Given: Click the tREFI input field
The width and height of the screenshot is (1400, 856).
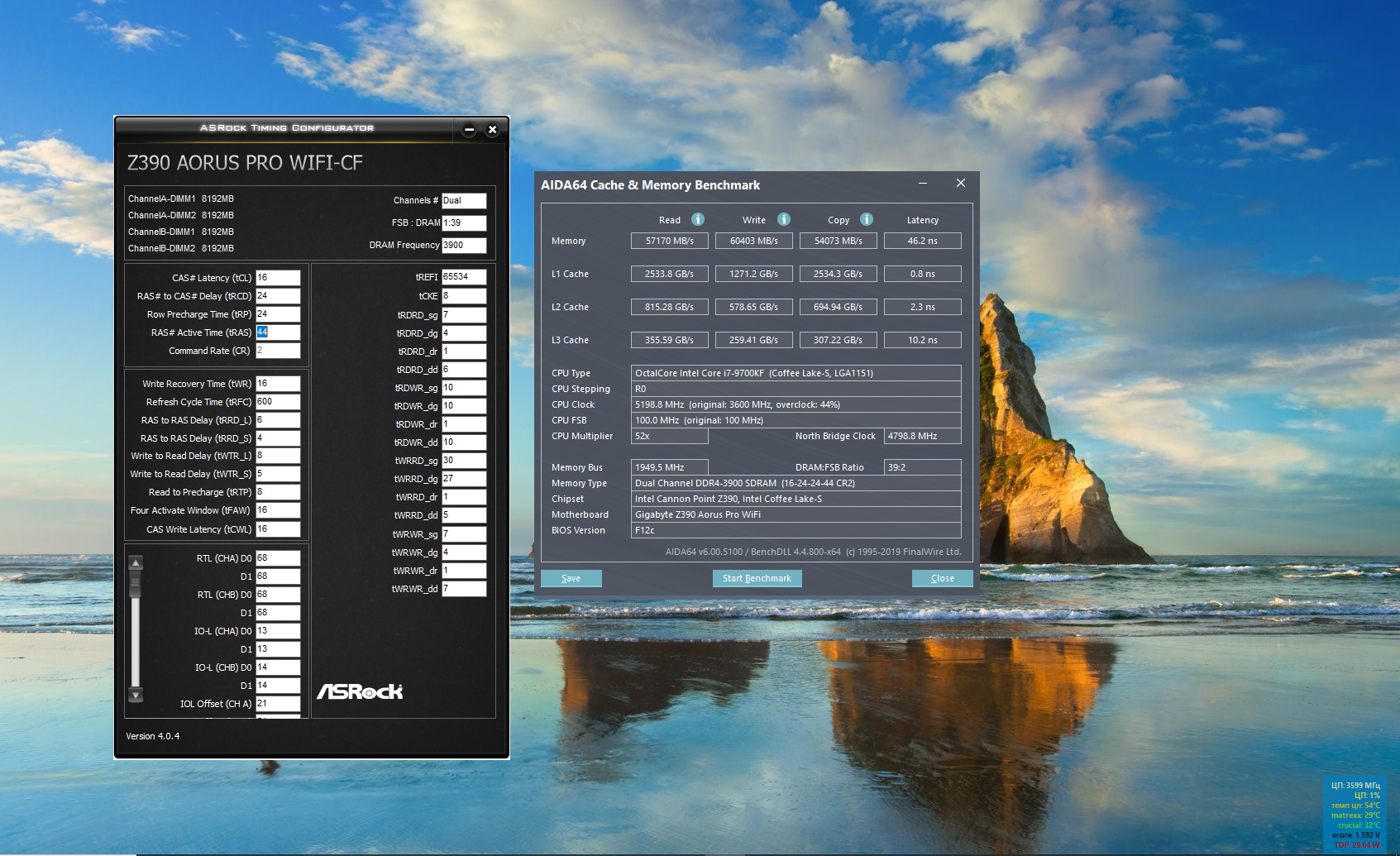Looking at the screenshot, I should [464, 277].
